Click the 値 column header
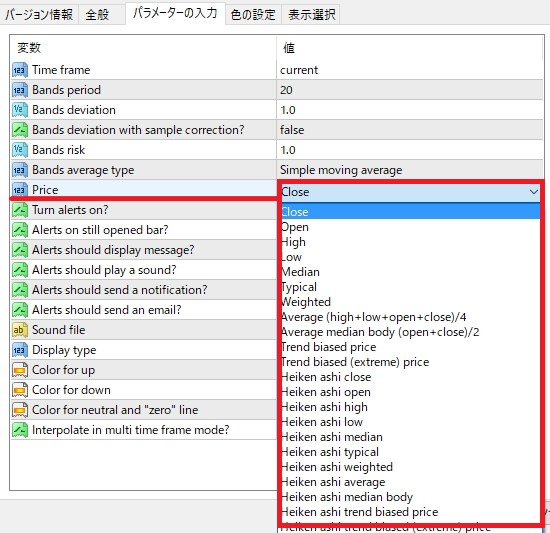 [x=289, y=48]
